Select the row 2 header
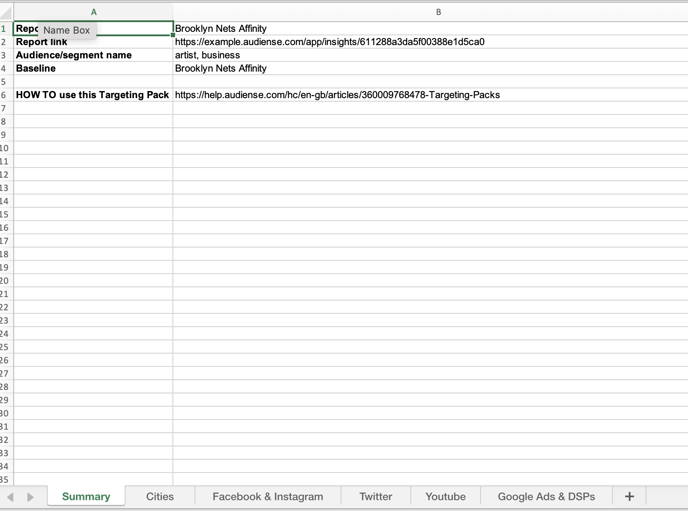688x511 pixels. pyautogui.click(x=6, y=42)
